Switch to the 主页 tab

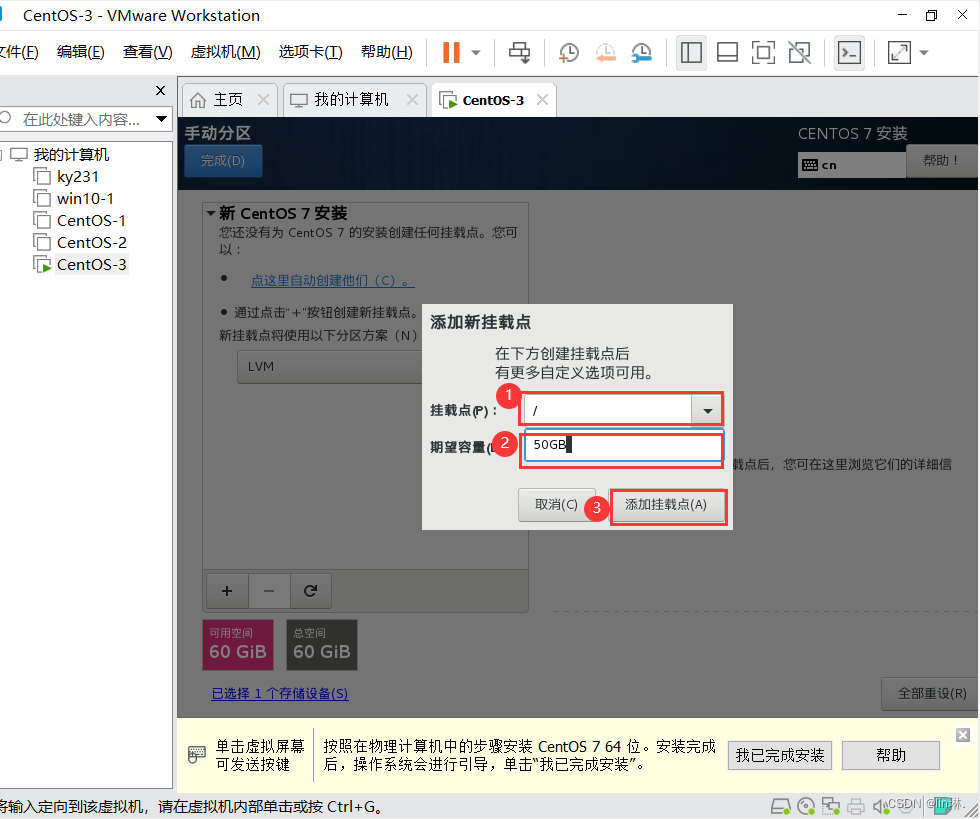pyautogui.click(x=228, y=100)
